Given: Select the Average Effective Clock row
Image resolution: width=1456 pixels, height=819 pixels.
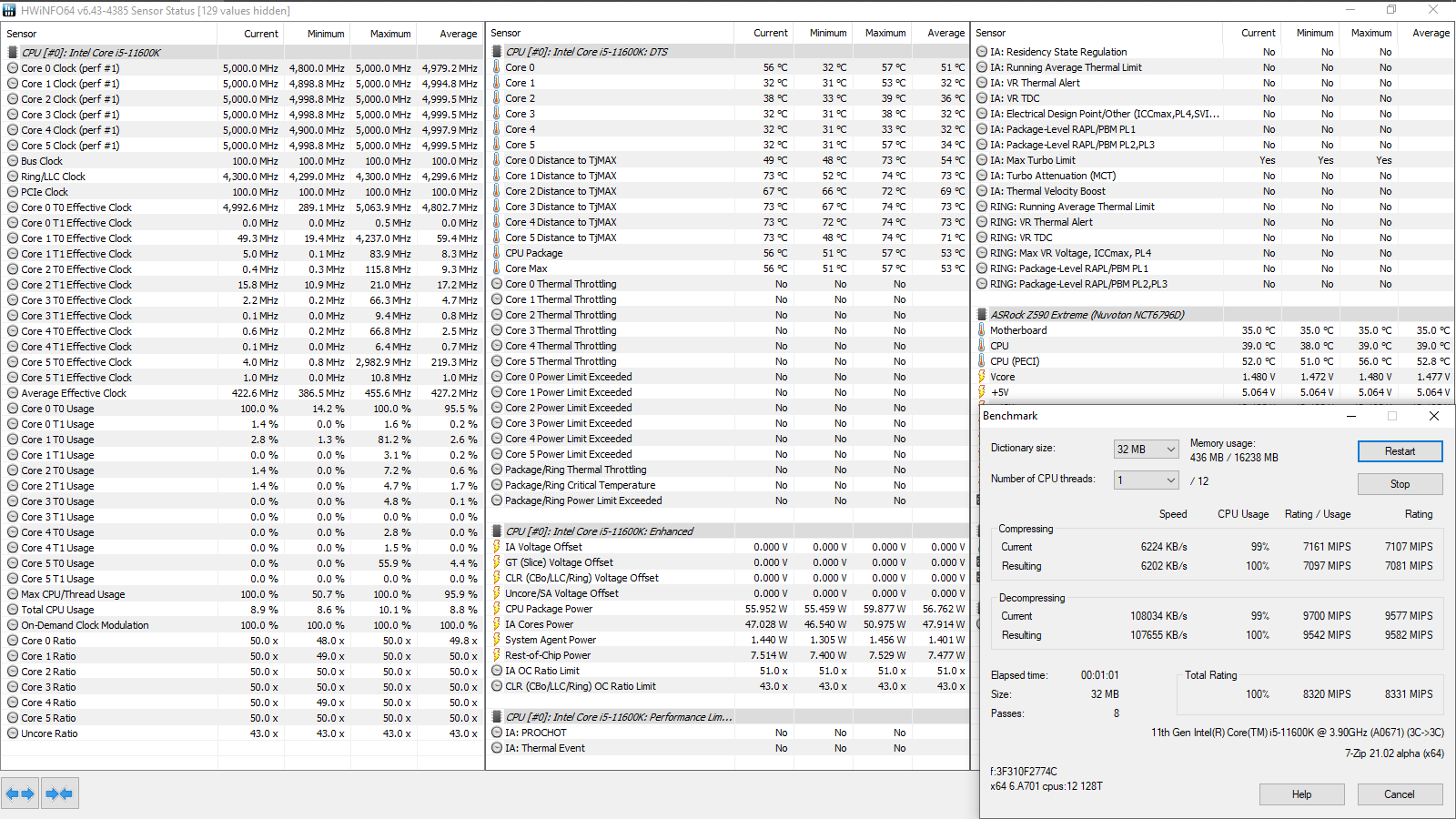Looking at the screenshot, I should click(243, 393).
